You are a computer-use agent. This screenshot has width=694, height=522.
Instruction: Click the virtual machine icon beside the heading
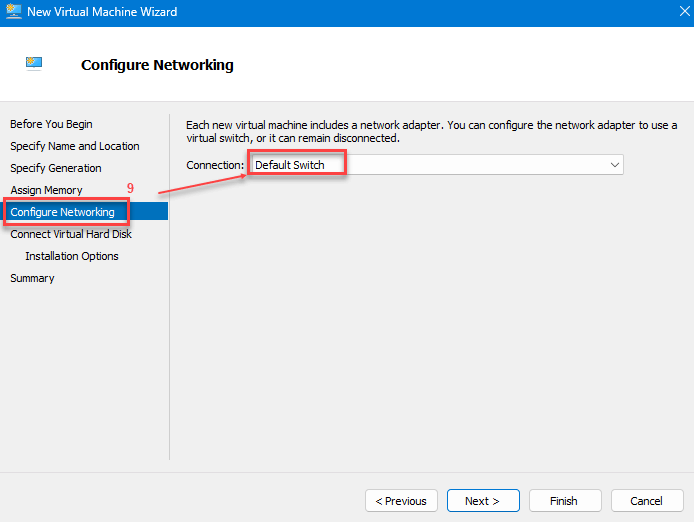tap(34, 64)
